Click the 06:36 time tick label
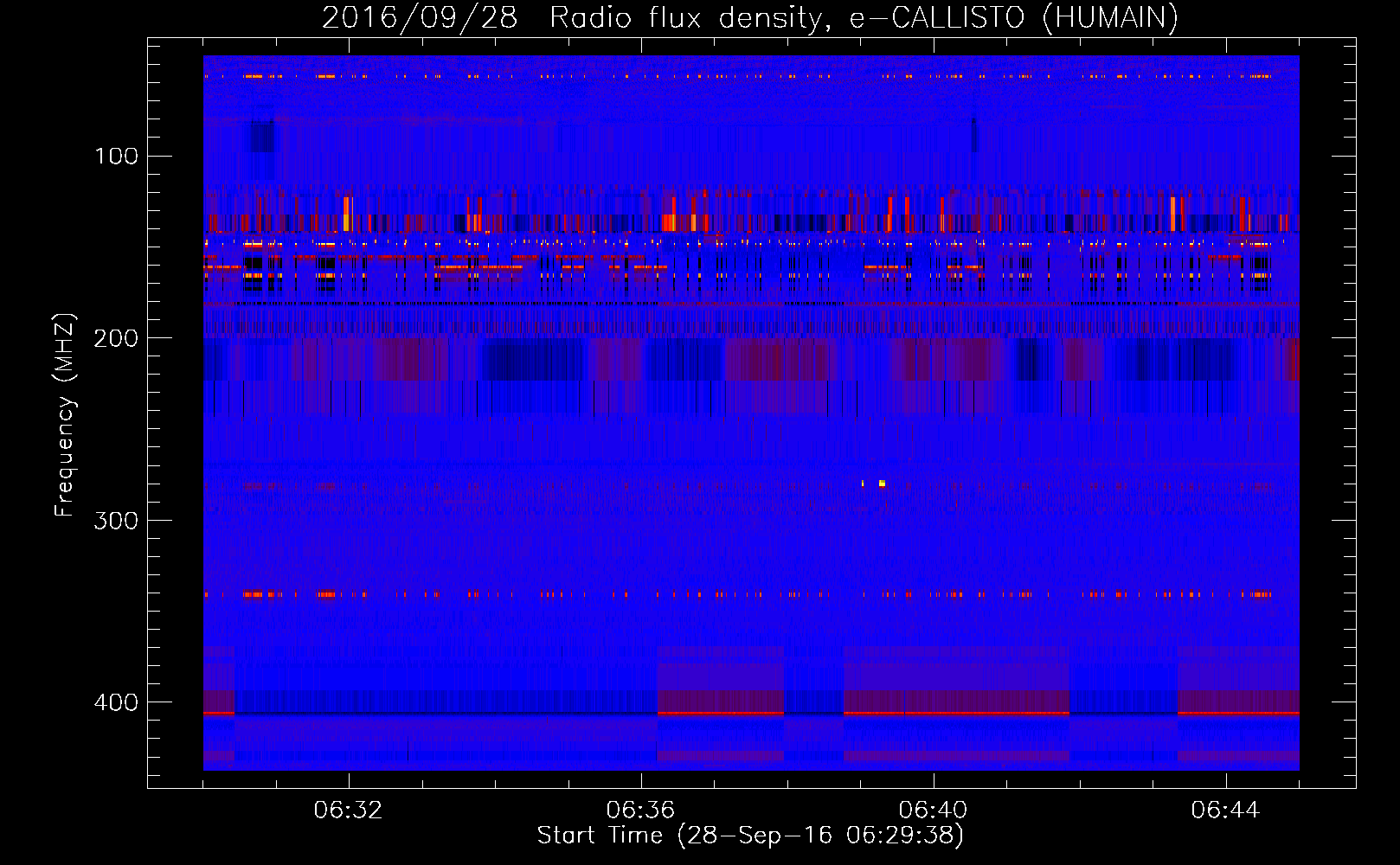1400x865 pixels. point(640,811)
